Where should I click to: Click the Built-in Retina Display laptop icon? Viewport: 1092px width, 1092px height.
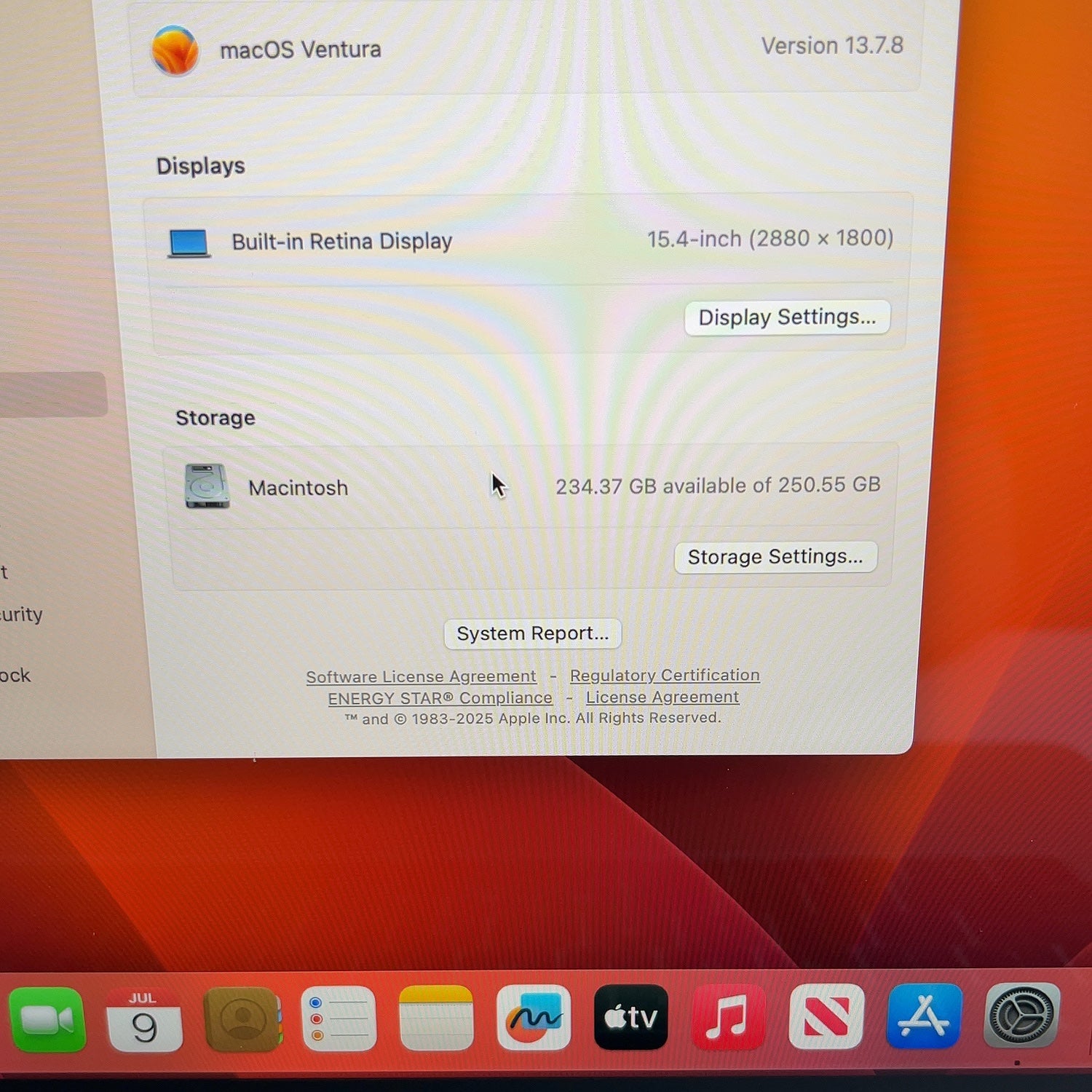tap(189, 243)
